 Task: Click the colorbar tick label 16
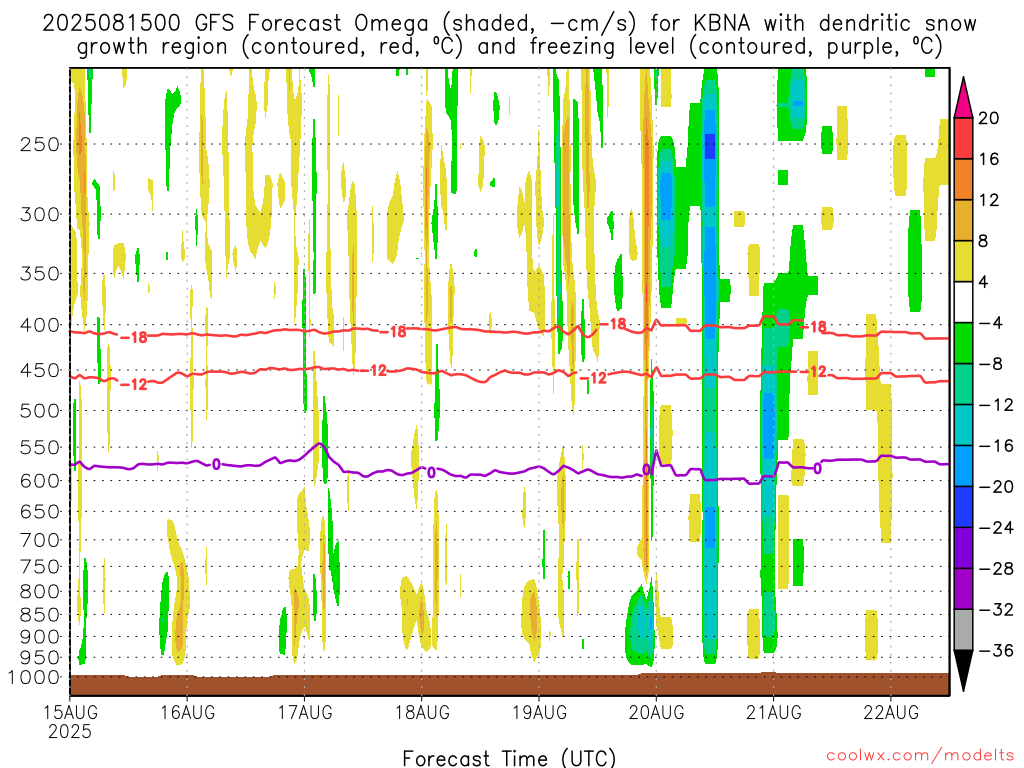click(x=989, y=159)
